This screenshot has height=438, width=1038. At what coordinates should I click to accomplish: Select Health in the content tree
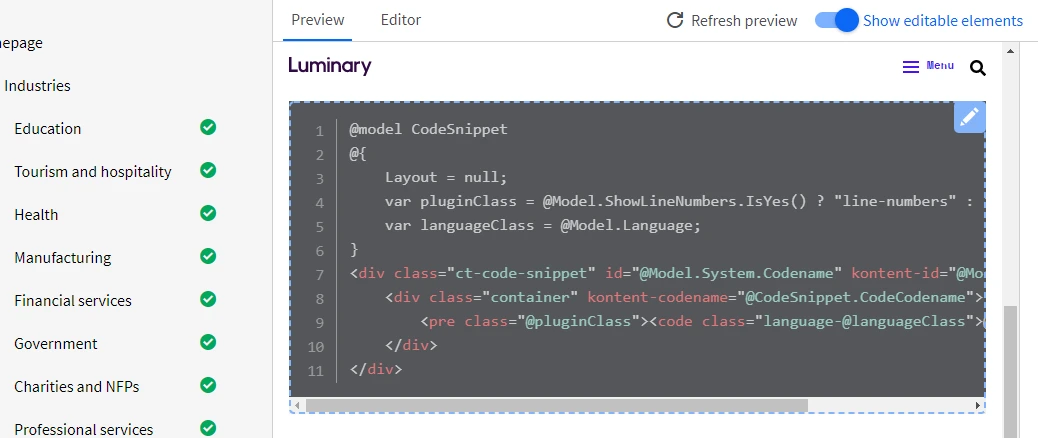(36, 214)
